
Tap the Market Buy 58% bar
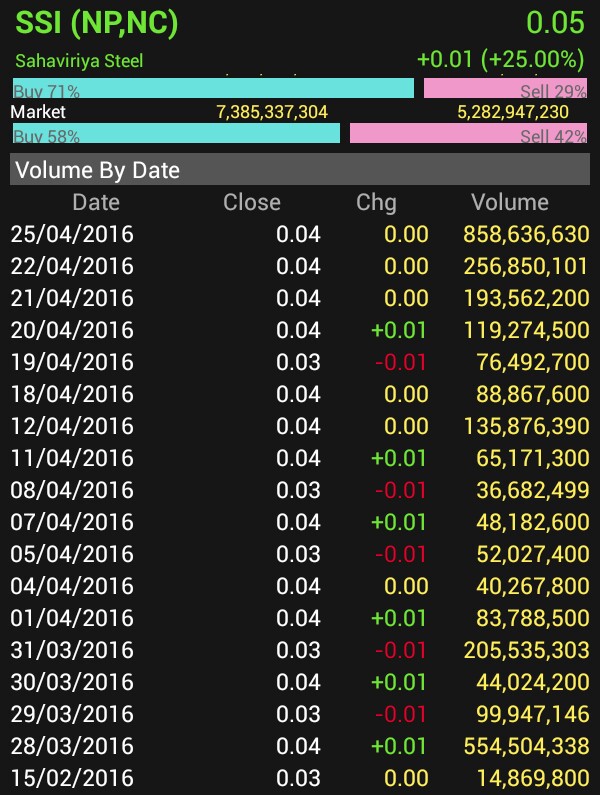[176, 133]
